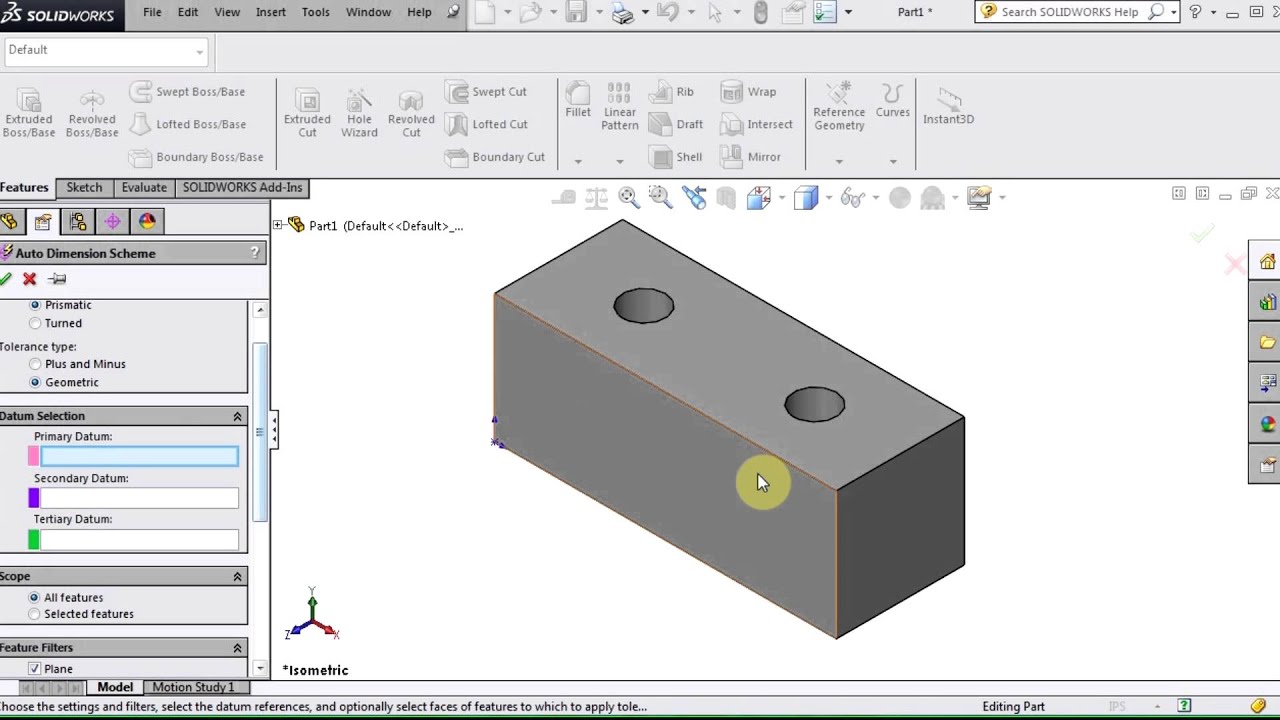Open the PropertyManager tab icon
This screenshot has height=720, width=1280.
click(43, 222)
